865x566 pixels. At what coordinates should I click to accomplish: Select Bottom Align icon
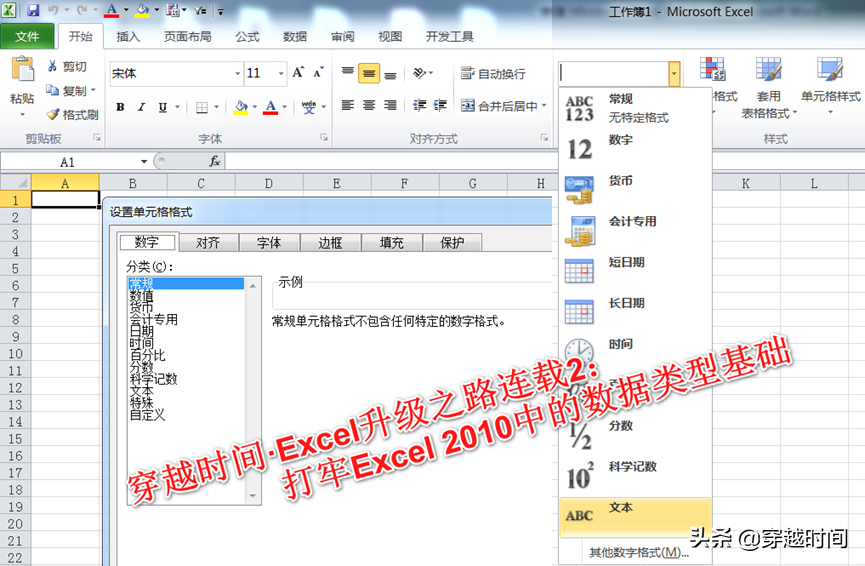[391, 74]
